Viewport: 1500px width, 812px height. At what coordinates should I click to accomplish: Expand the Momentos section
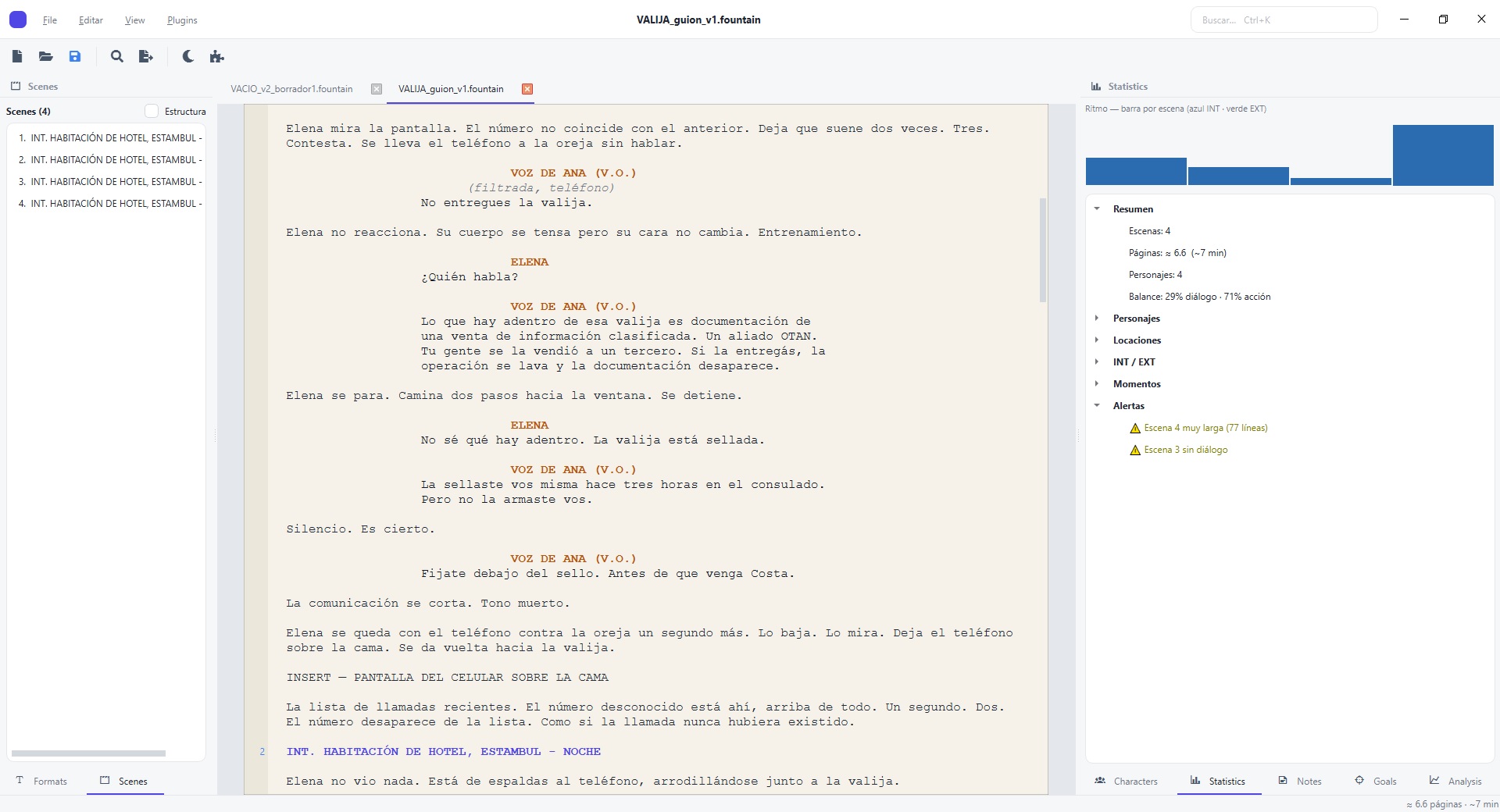tap(1097, 384)
